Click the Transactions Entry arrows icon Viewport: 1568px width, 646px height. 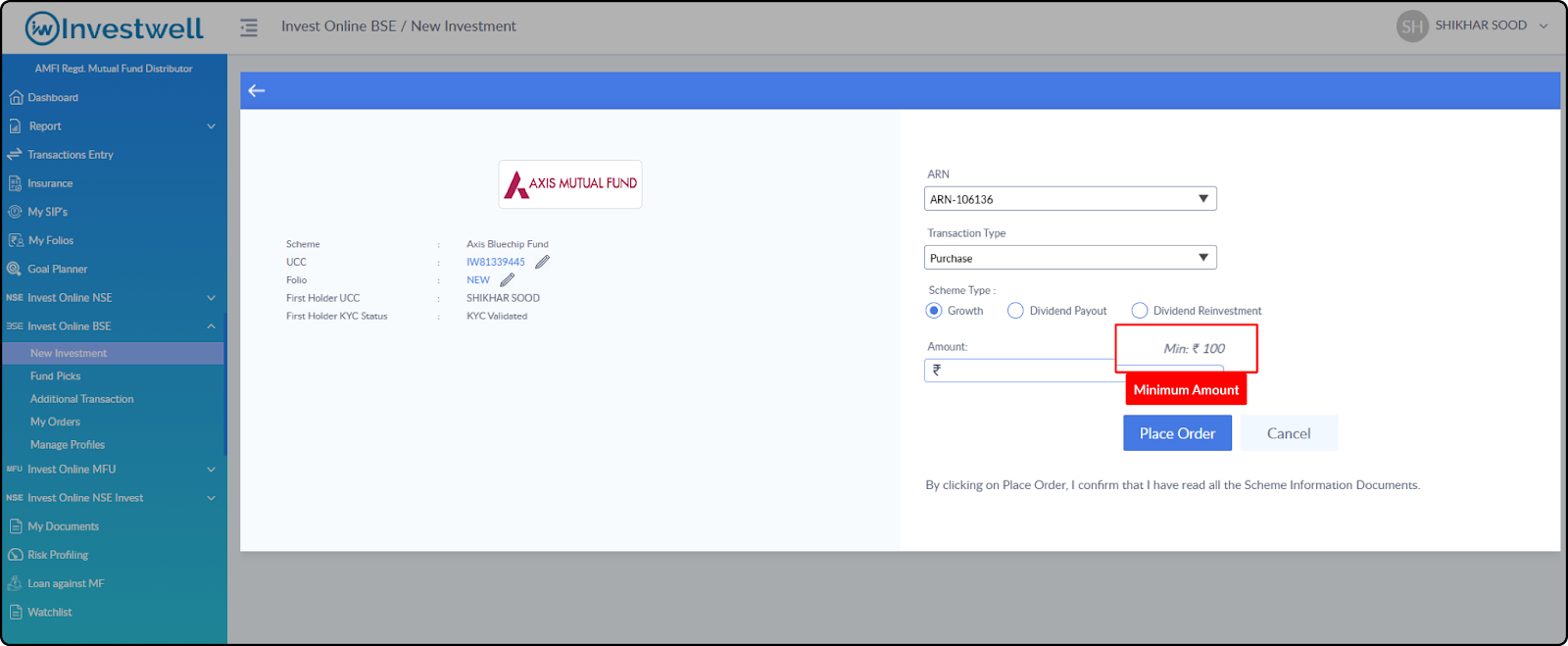(15, 154)
